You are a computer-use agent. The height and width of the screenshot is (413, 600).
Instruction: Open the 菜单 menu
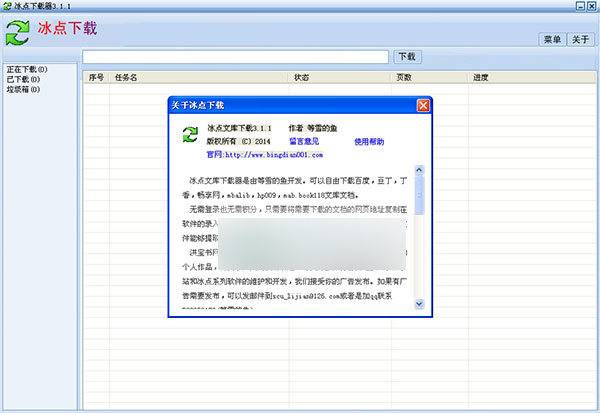click(x=552, y=40)
